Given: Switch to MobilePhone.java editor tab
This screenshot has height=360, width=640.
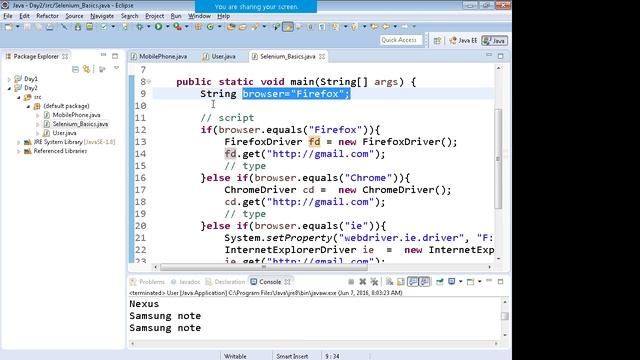Looking at the screenshot, I should point(159,56).
